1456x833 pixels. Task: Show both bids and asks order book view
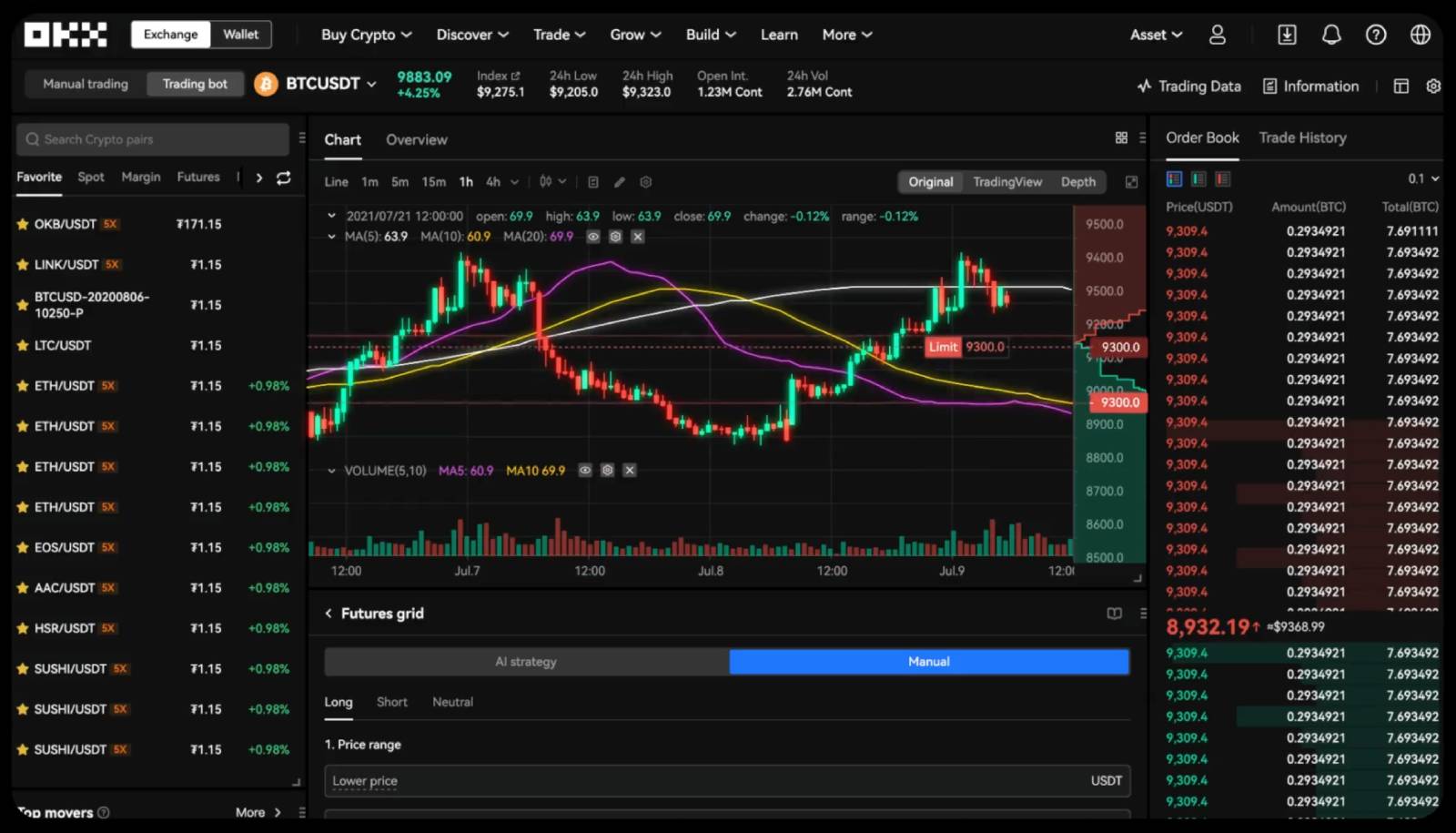(1174, 179)
